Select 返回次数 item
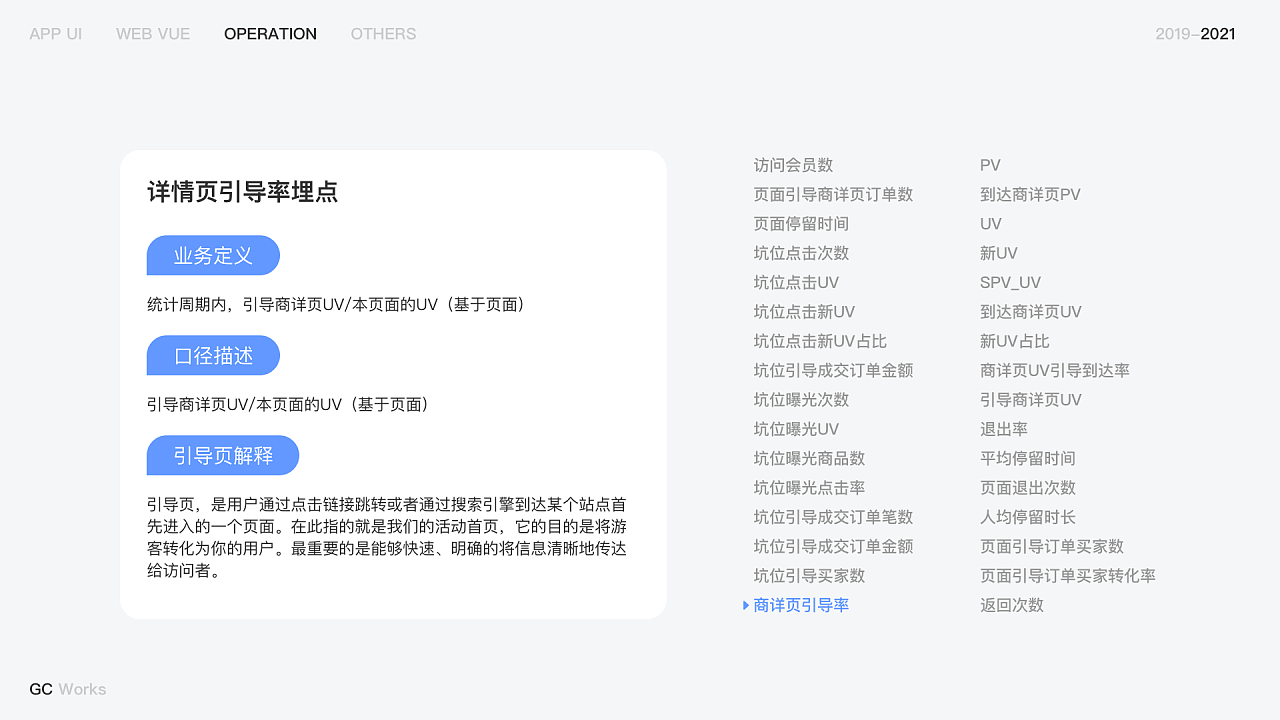This screenshot has width=1280, height=720. [1011, 605]
